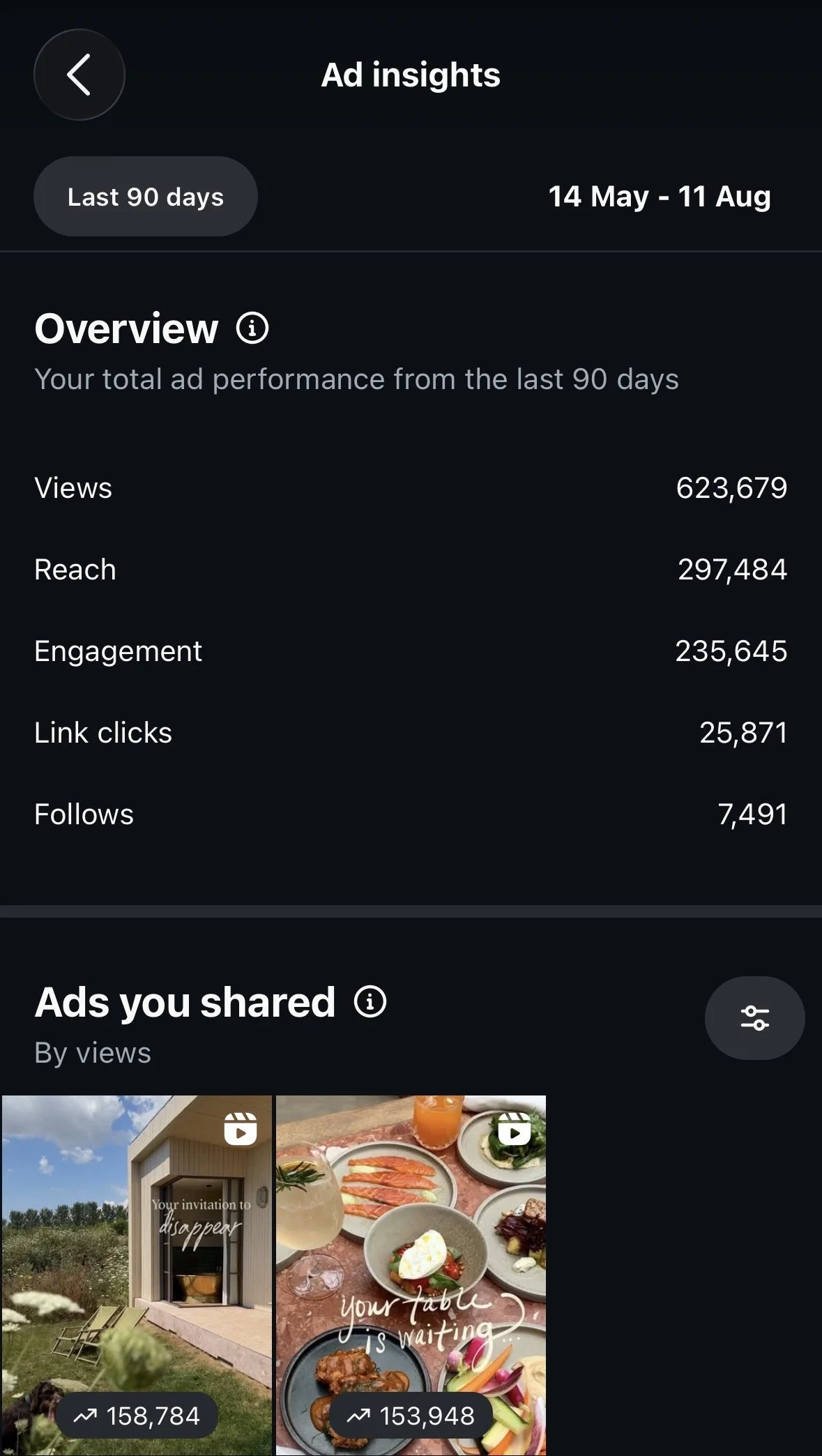The width and height of the screenshot is (822, 1456).
Task: Select the Link clicks metric row
Action: pos(411,733)
